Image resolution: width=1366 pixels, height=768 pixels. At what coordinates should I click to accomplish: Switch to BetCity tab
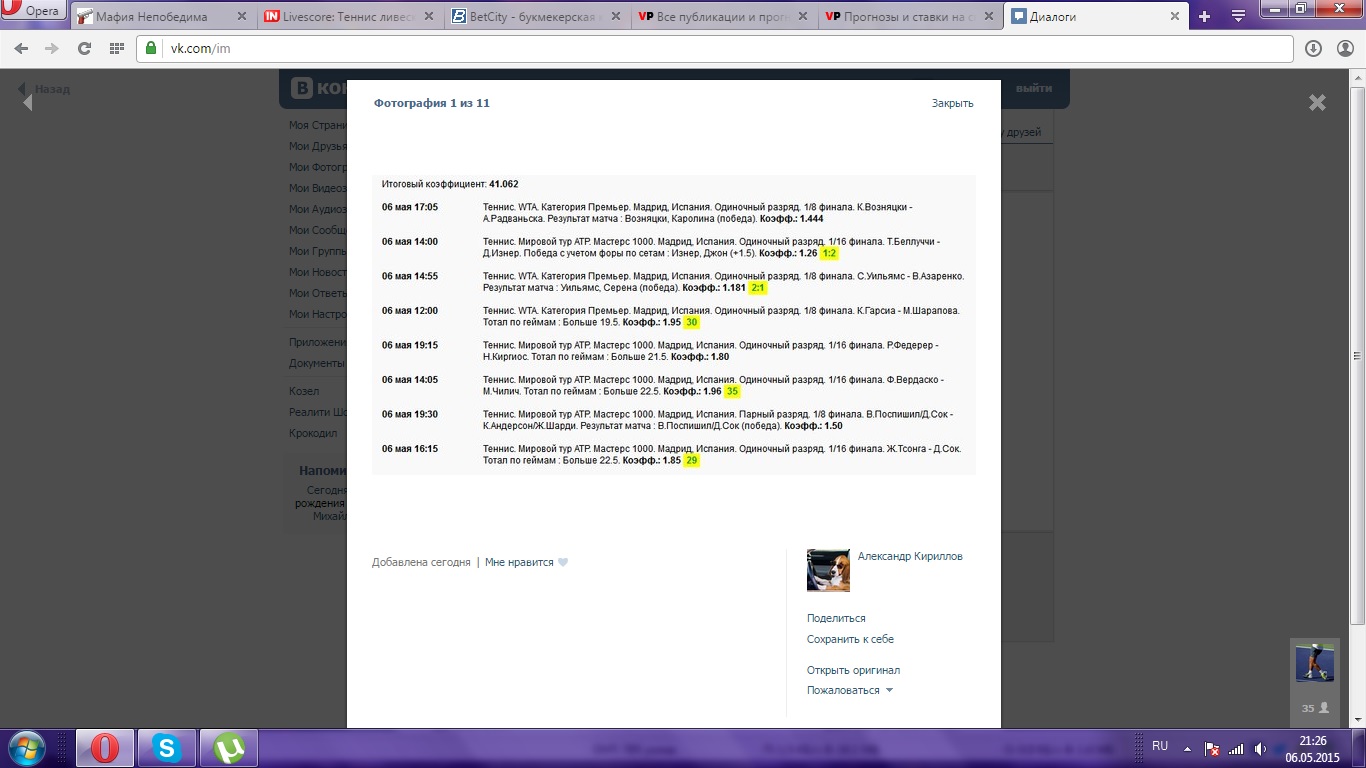535,16
